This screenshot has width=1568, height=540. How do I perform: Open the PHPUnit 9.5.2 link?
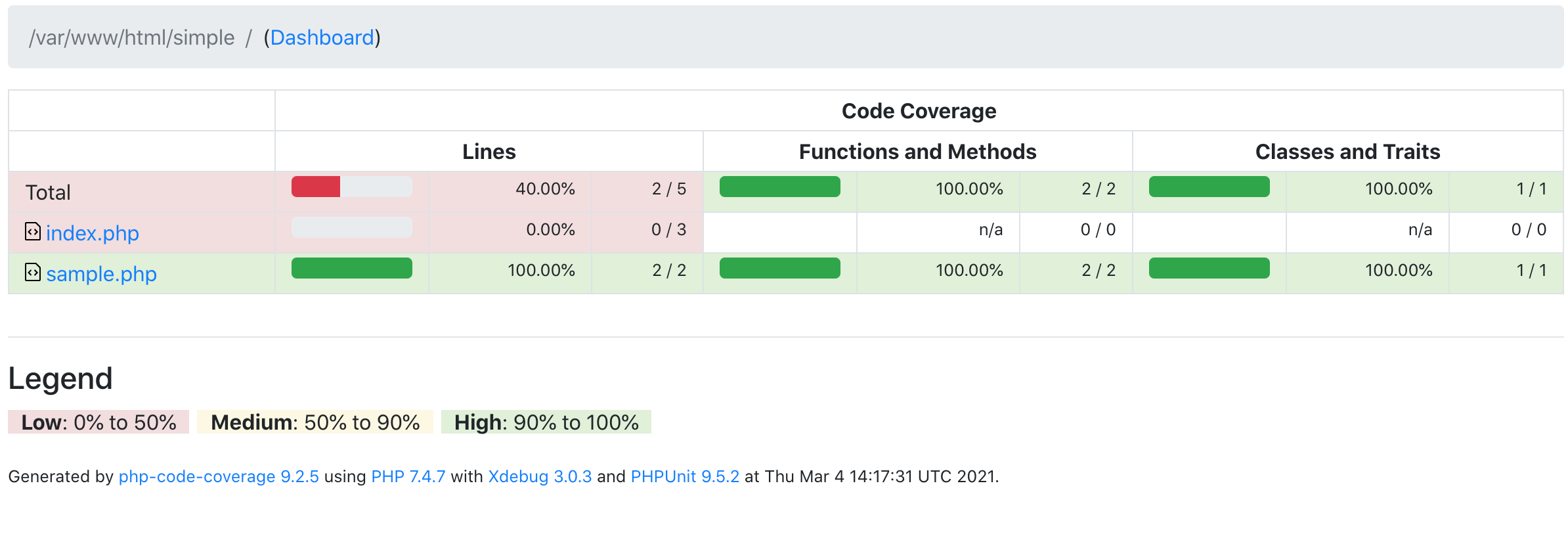coord(685,476)
